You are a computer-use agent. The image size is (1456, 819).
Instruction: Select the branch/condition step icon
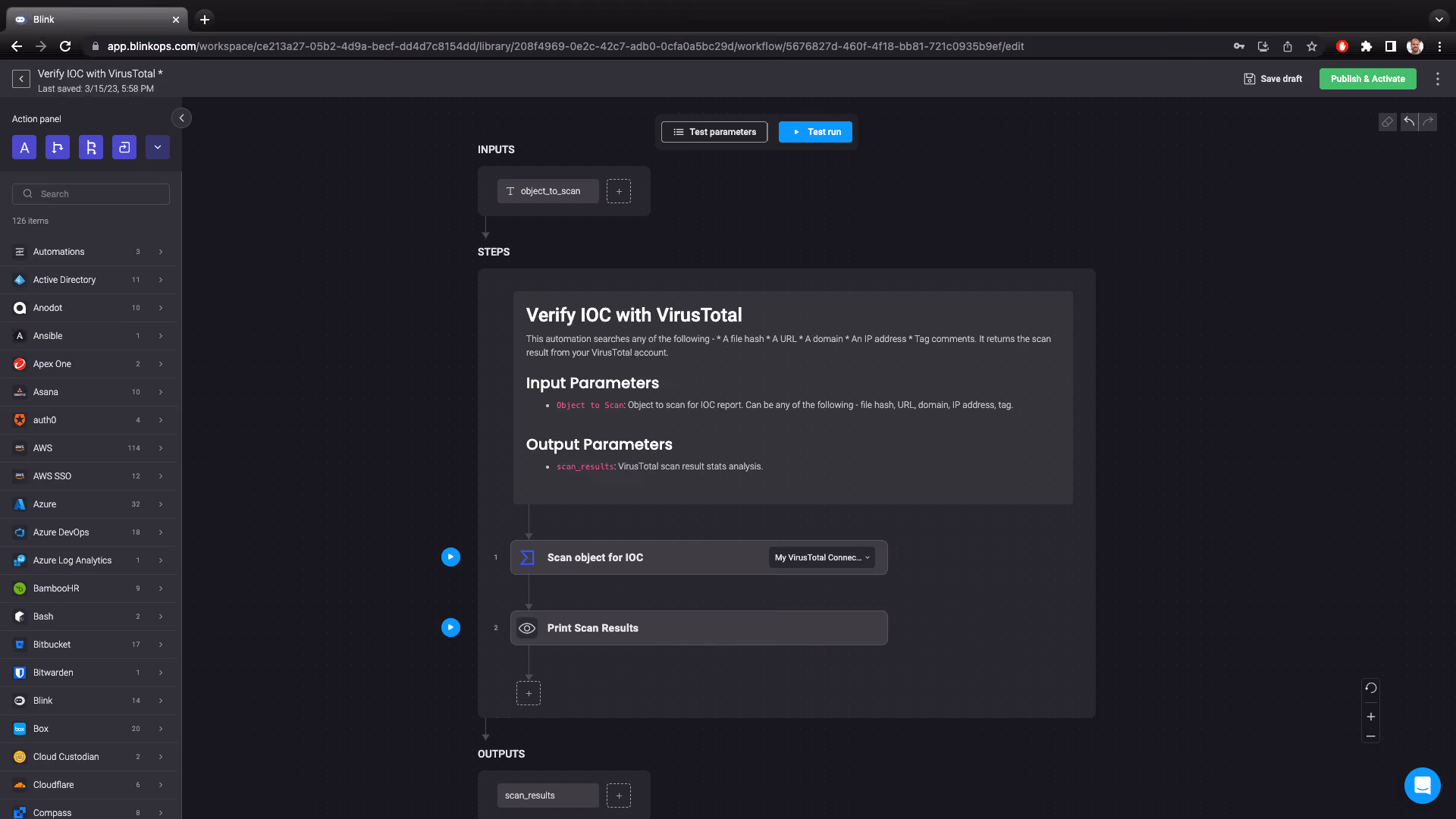58,147
